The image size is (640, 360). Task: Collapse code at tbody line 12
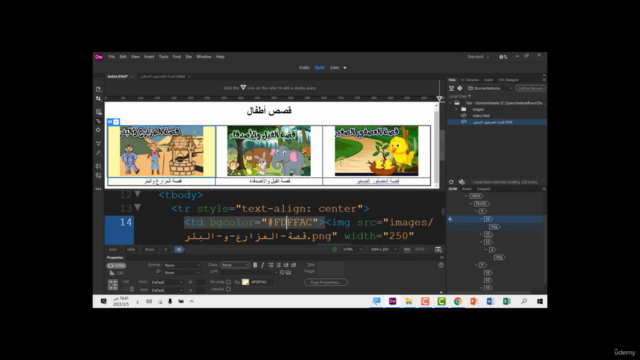[138, 194]
